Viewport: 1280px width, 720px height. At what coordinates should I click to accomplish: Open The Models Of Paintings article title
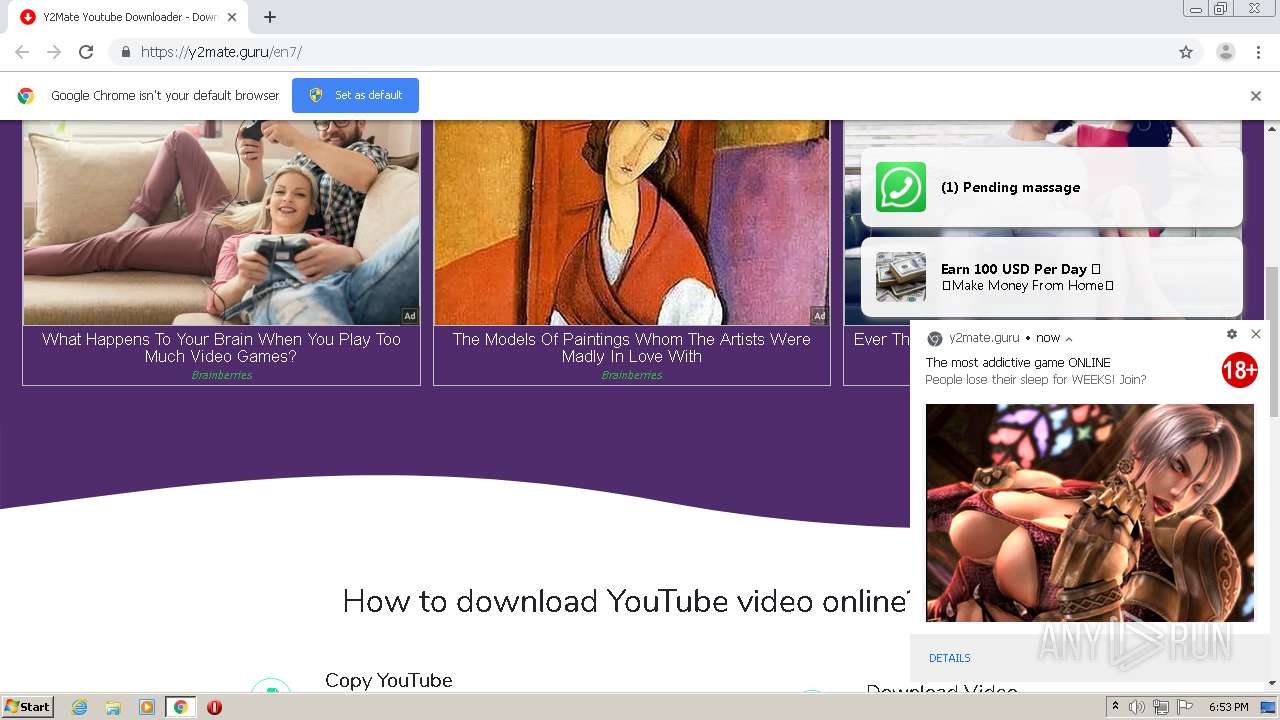coord(632,348)
